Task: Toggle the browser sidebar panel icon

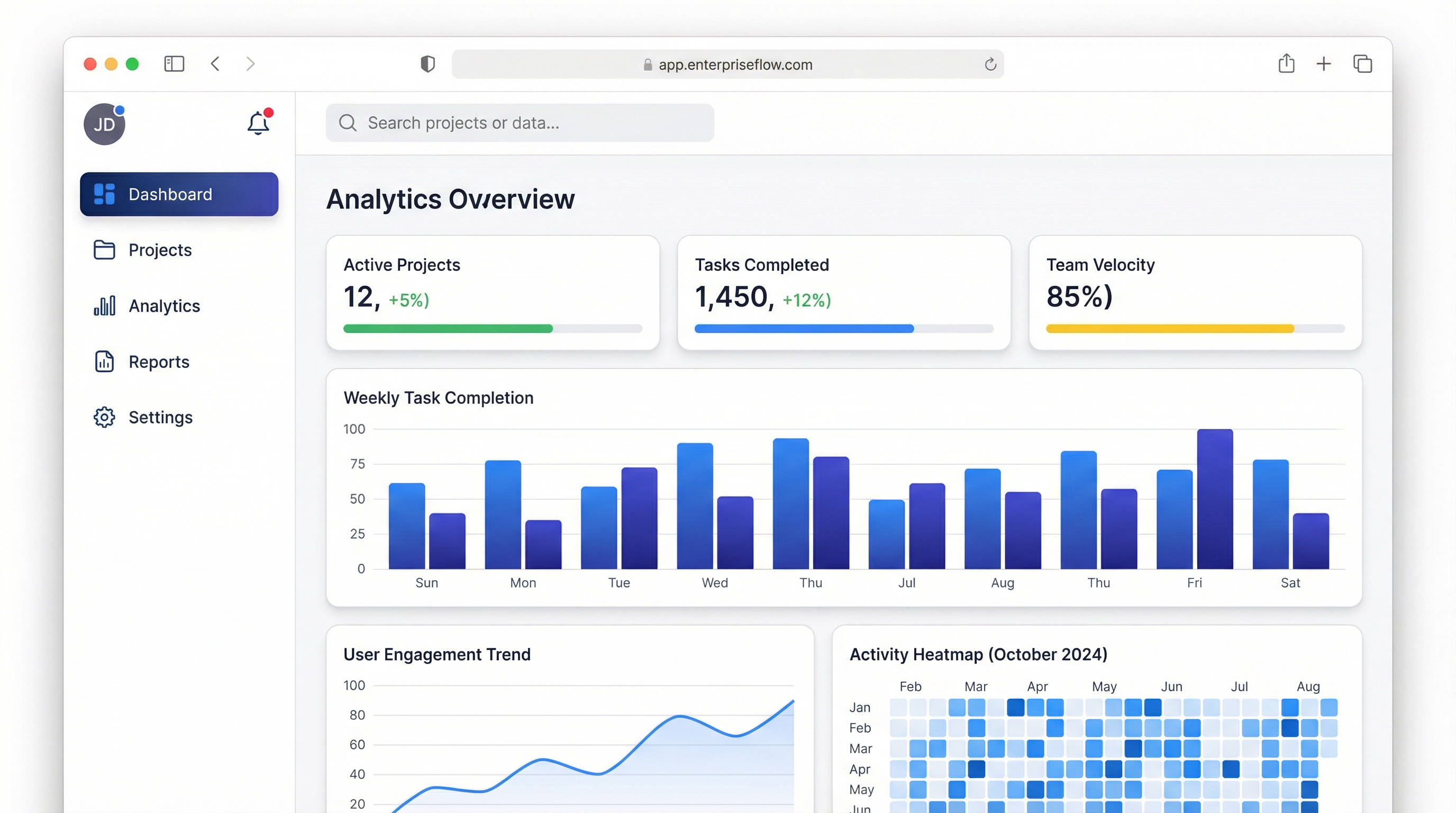Action: (175, 64)
